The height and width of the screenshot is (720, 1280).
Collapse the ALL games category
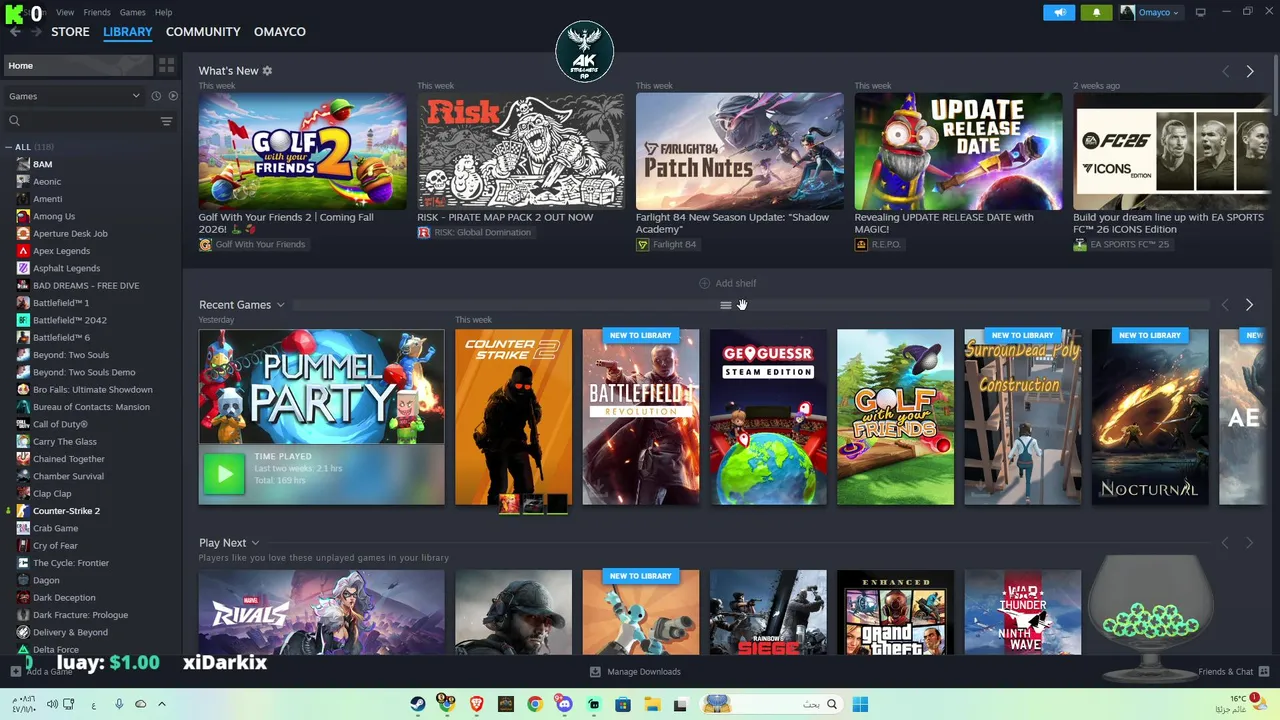click(x=9, y=147)
